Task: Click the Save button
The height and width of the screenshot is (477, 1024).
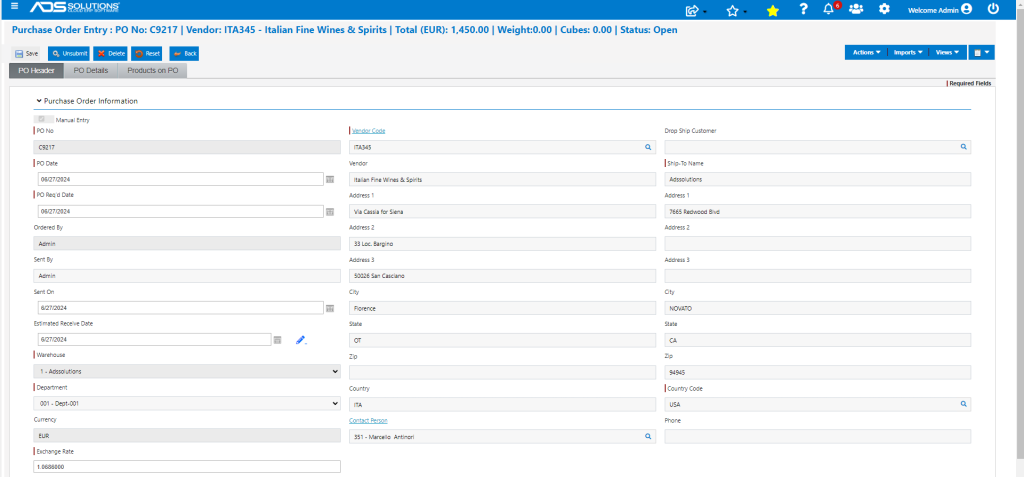Action: 27,54
